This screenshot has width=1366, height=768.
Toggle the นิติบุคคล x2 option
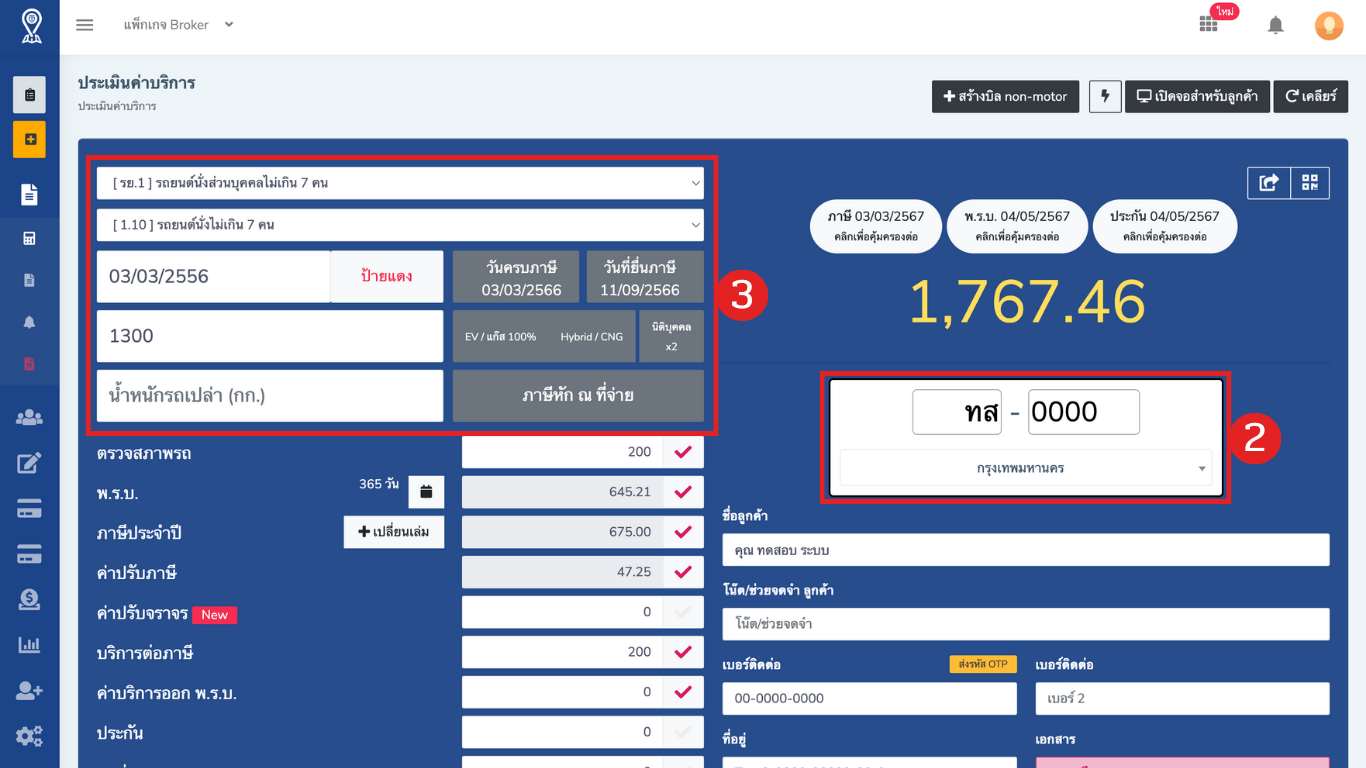coord(671,336)
